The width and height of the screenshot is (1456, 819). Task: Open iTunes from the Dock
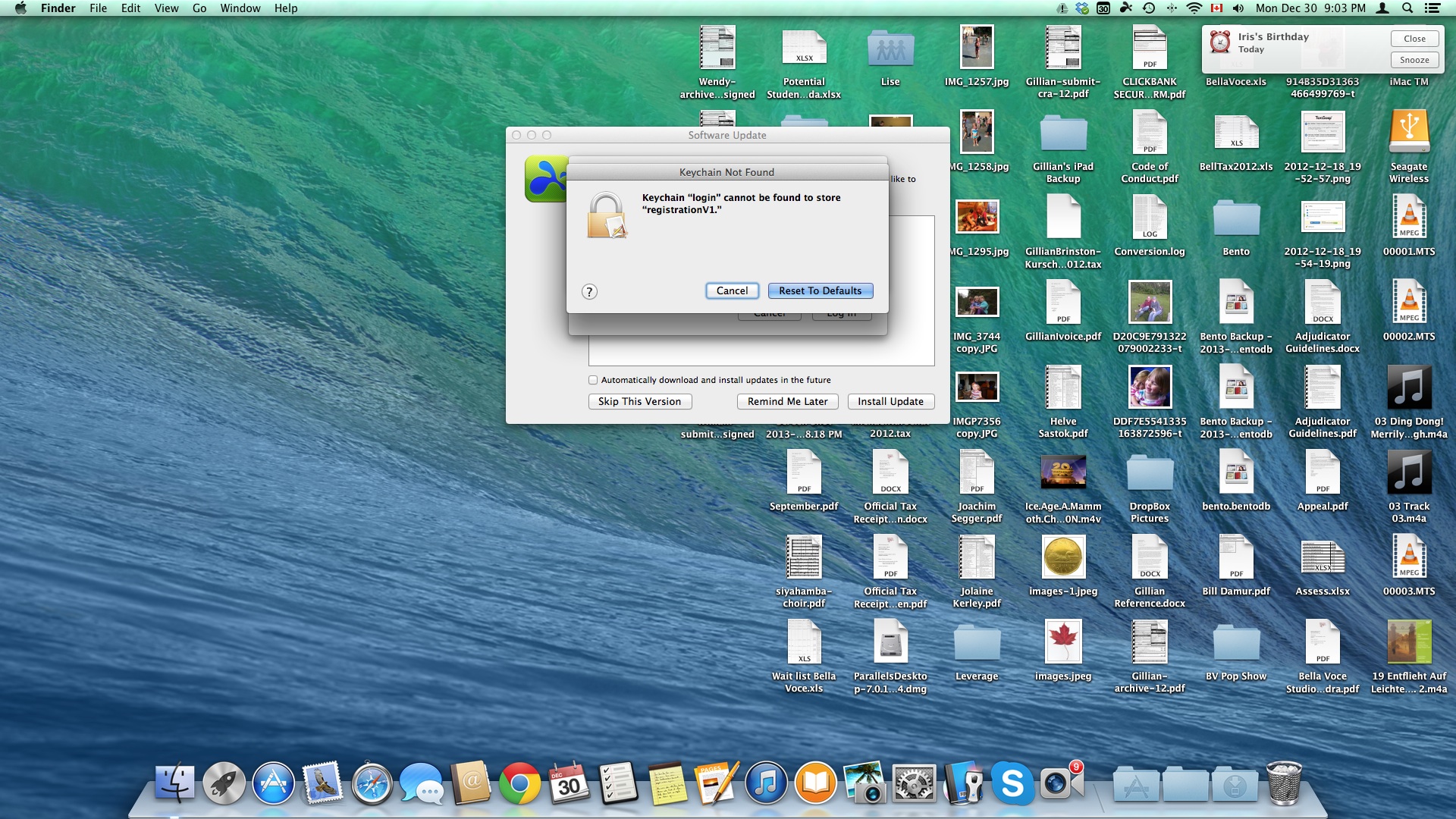766,784
